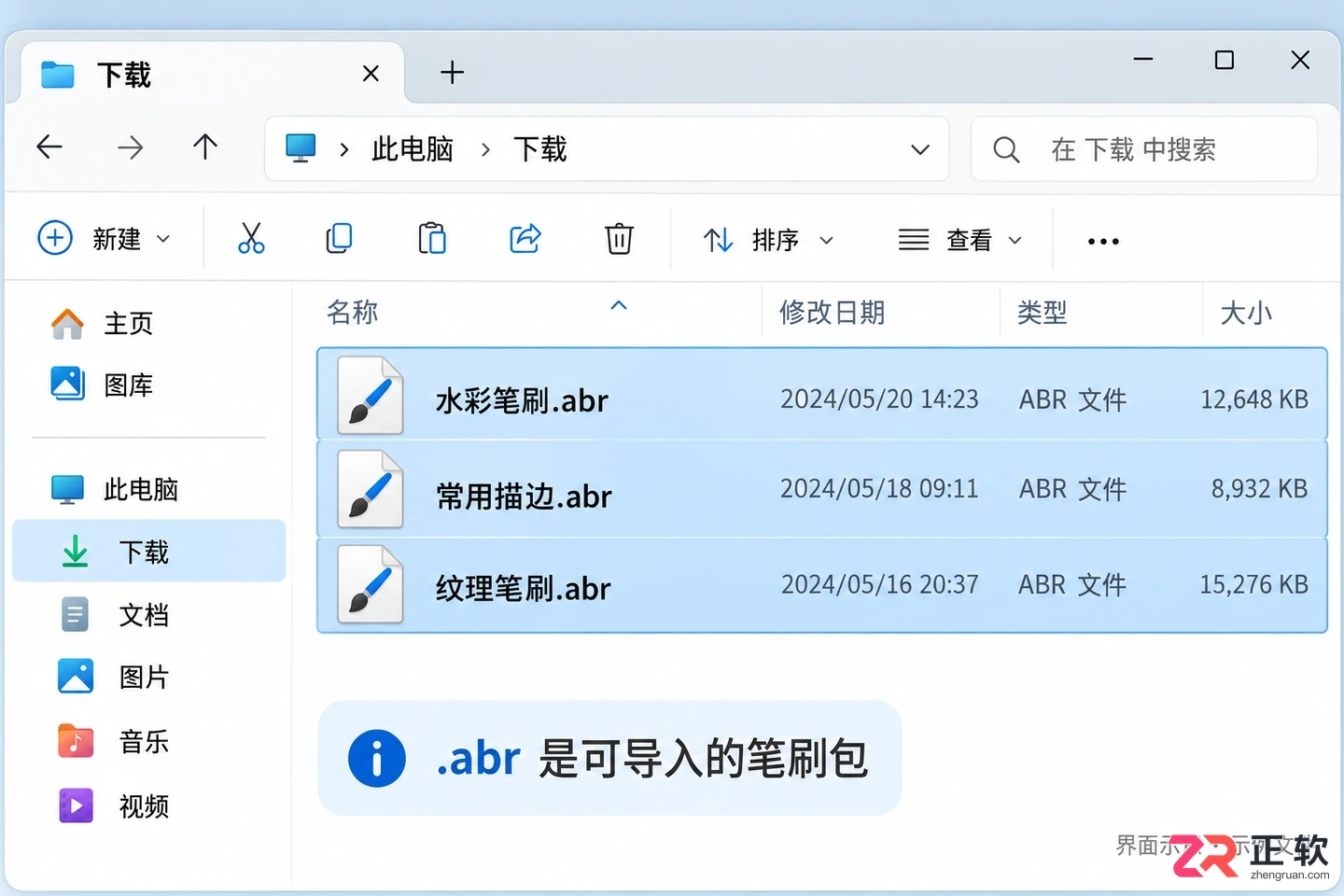Expand the address bar history dropdown
The width and height of the screenshot is (1344, 896).
920,149
